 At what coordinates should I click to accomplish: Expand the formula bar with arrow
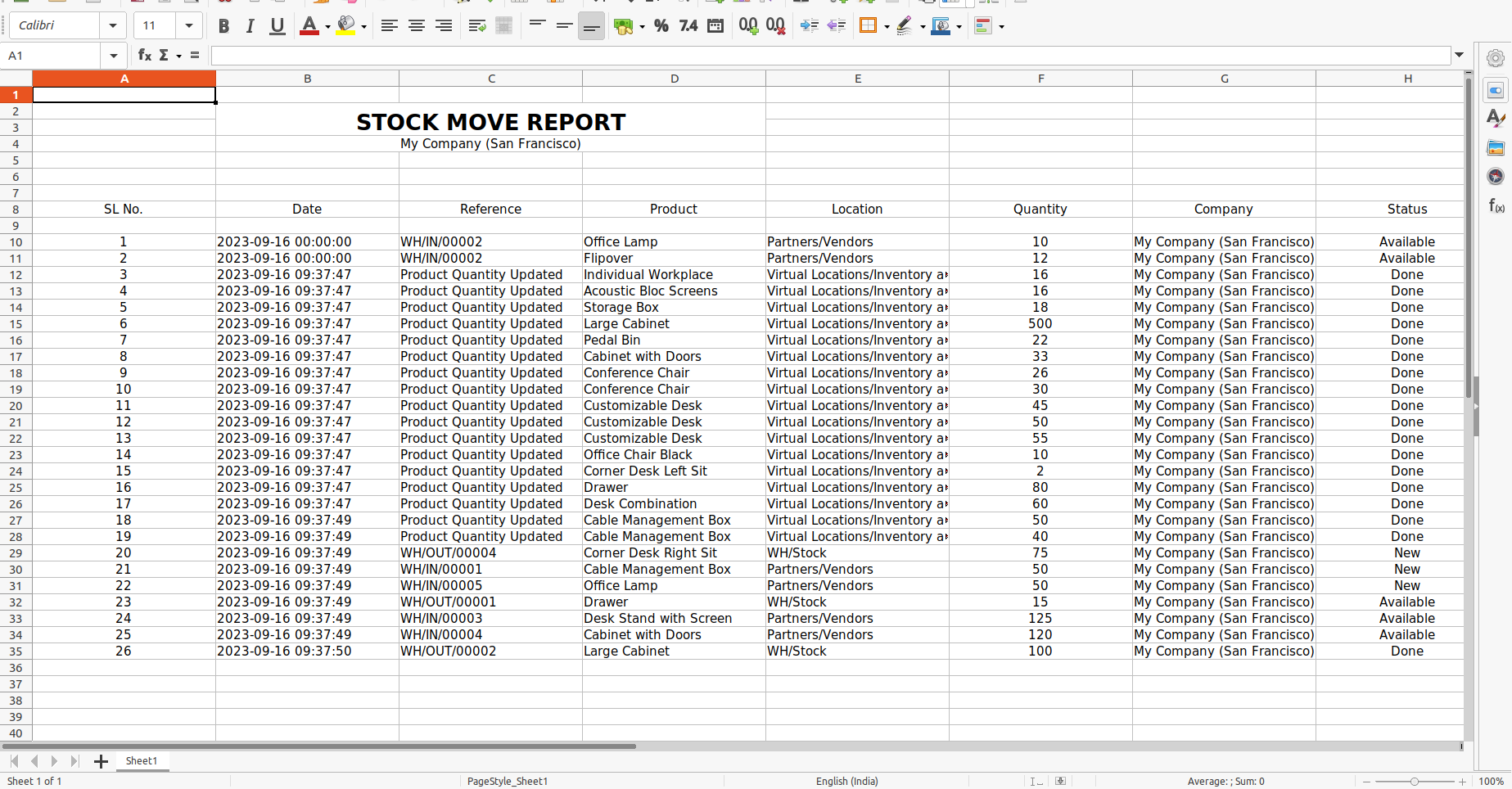(1459, 55)
